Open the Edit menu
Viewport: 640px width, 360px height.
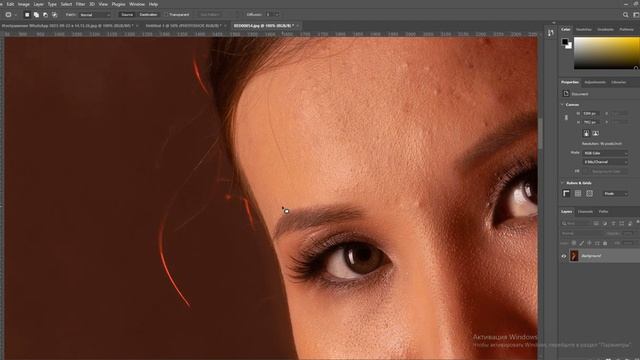[x=10, y=4]
